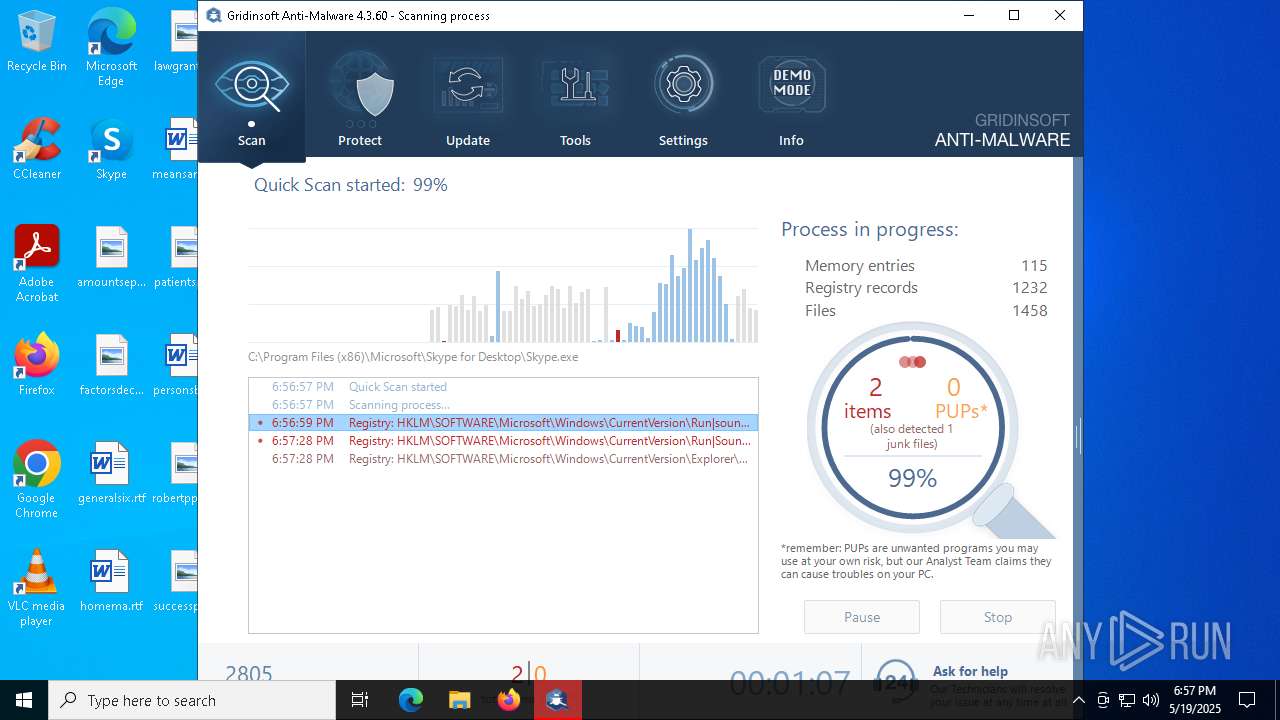Select the first 6:57:28 PM Run|Soun registry row
Screen dimensions: 1280x720
[x=504, y=441]
